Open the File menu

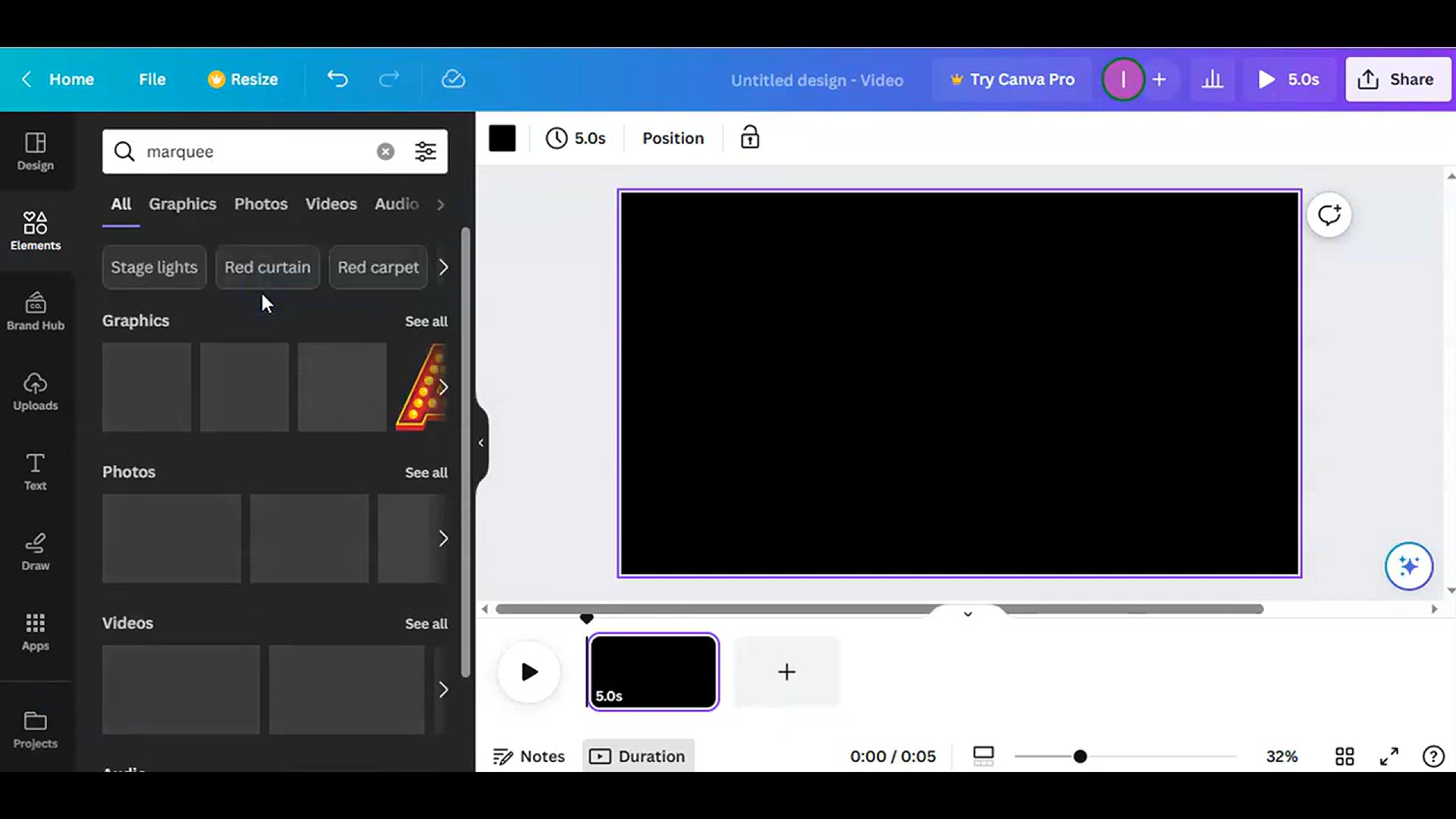pos(152,79)
